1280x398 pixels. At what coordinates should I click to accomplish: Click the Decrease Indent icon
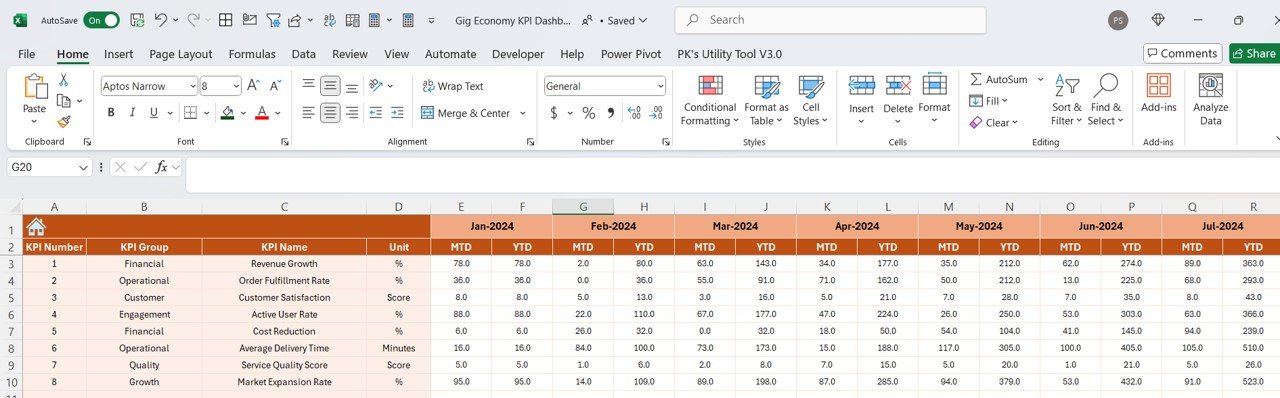376,113
